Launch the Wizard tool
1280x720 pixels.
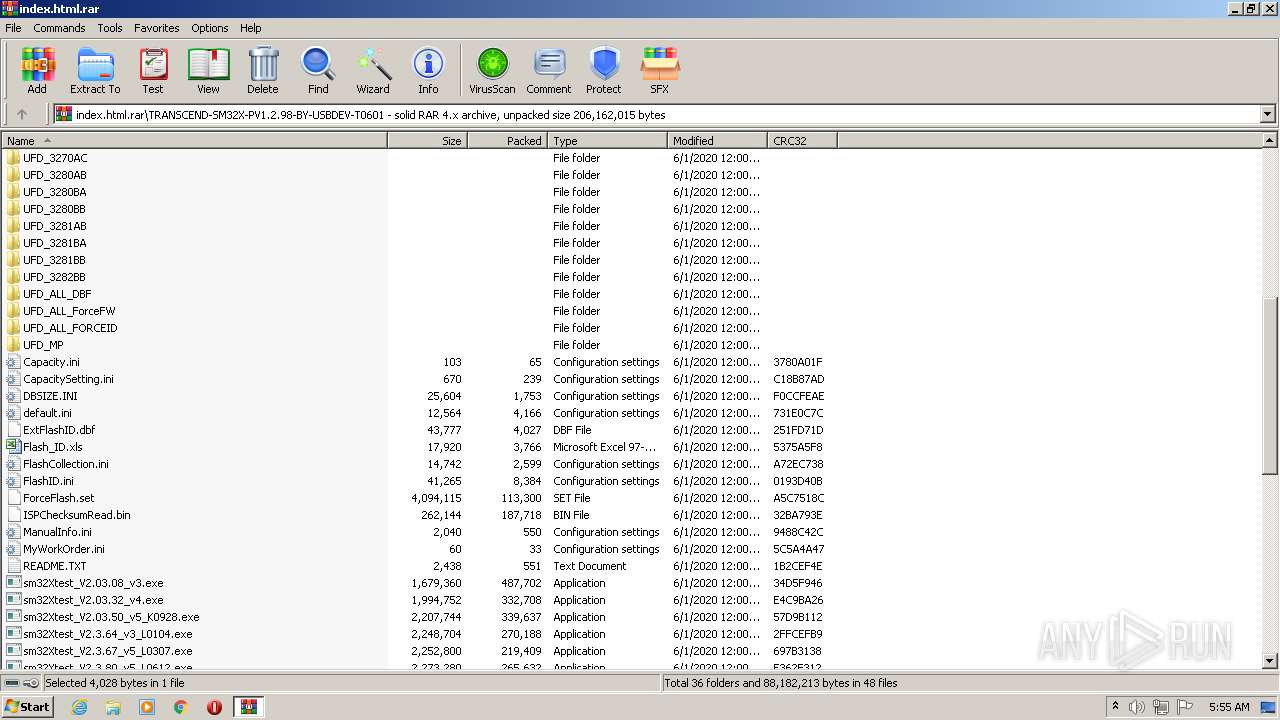click(x=373, y=71)
